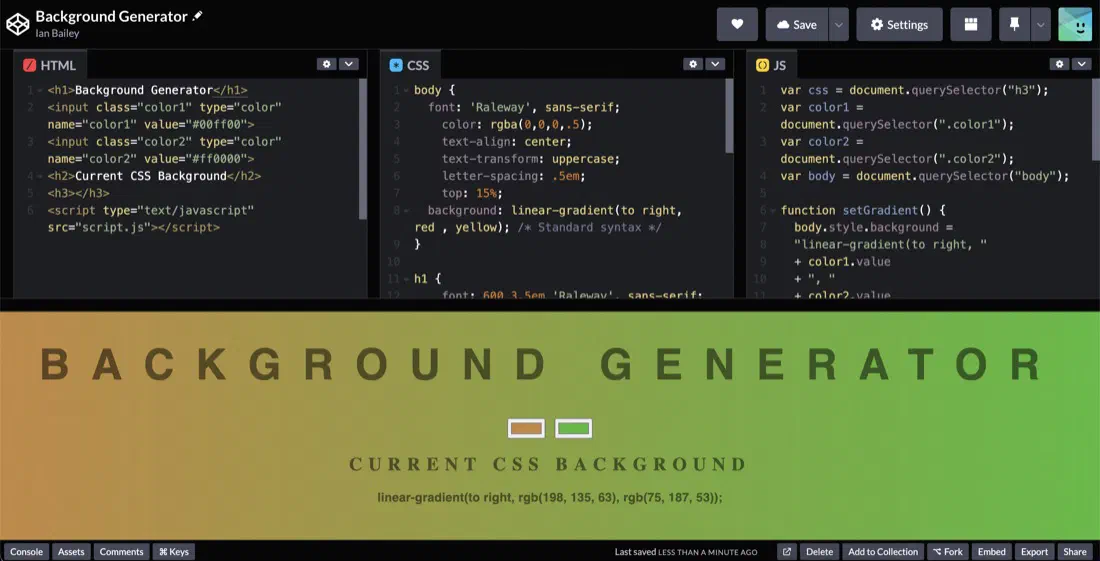Open JS editor gear settings
This screenshot has width=1100, height=561.
pos(1059,64)
